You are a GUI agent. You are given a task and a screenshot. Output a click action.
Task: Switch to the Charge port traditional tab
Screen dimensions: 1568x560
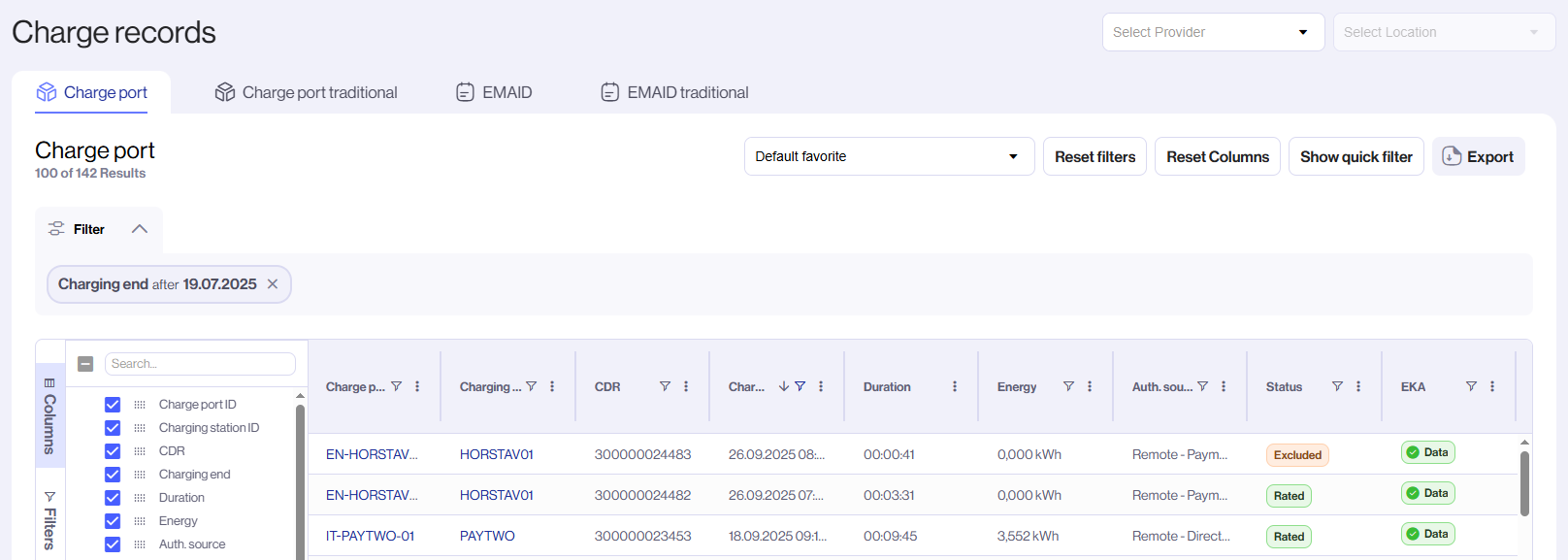point(307,92)
